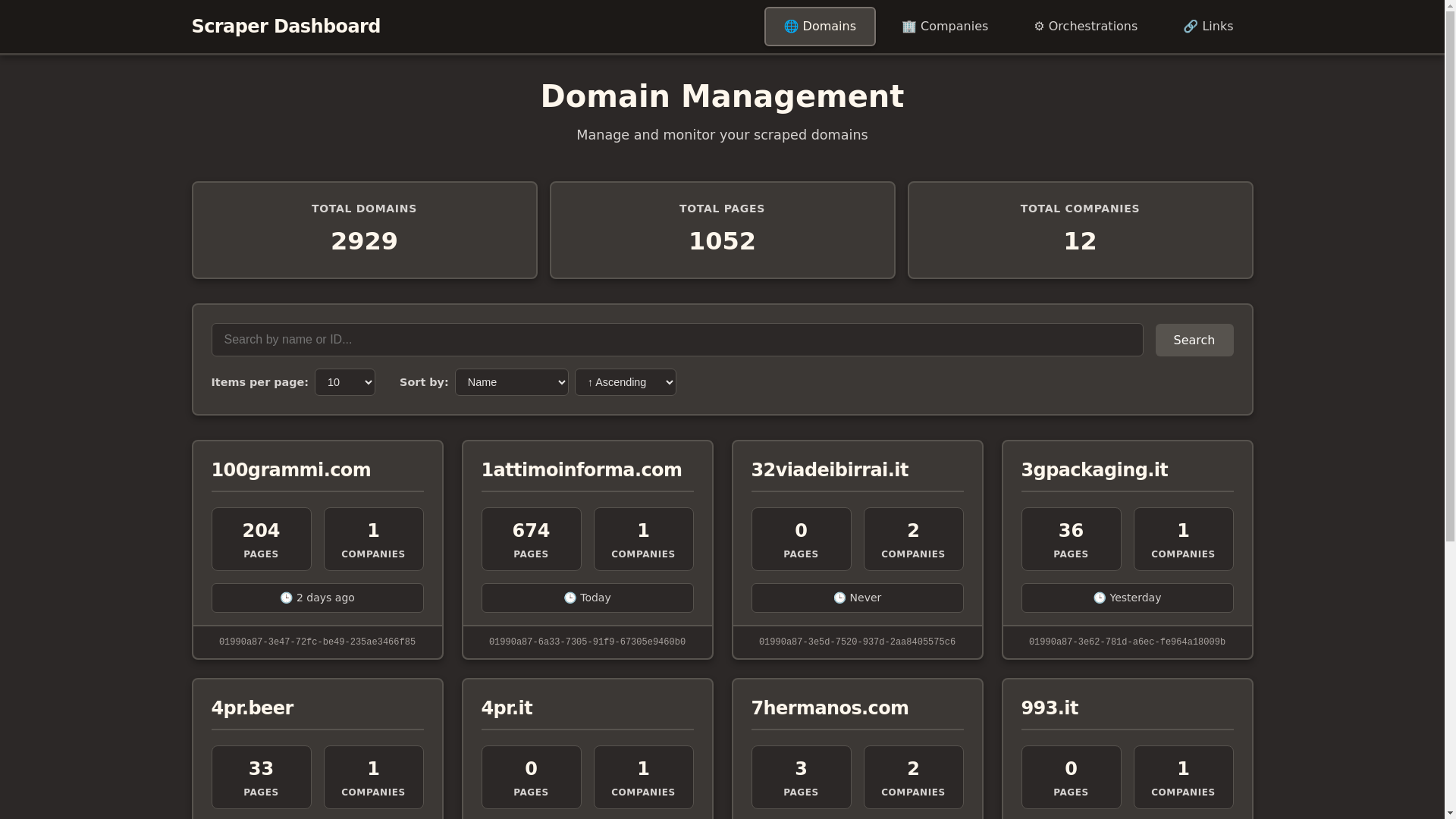Click the 3 pages box of 7hermanos.com
Viewport: 1456px width, 819px height.
pos(801,777)
